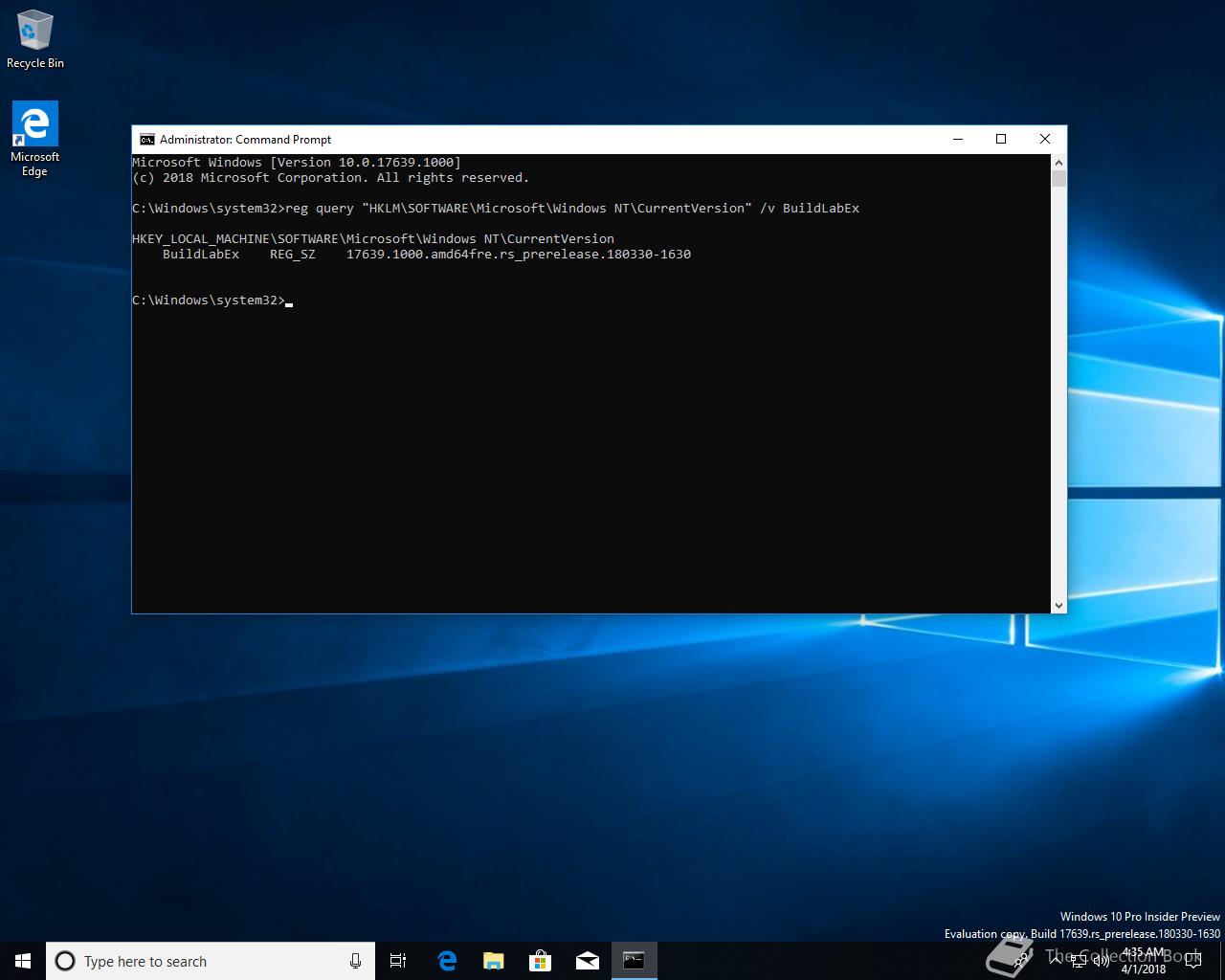Open Microsoft Store from the taskbar
The height and width of the screenshot is (980, 1225).
coord(541,961)
